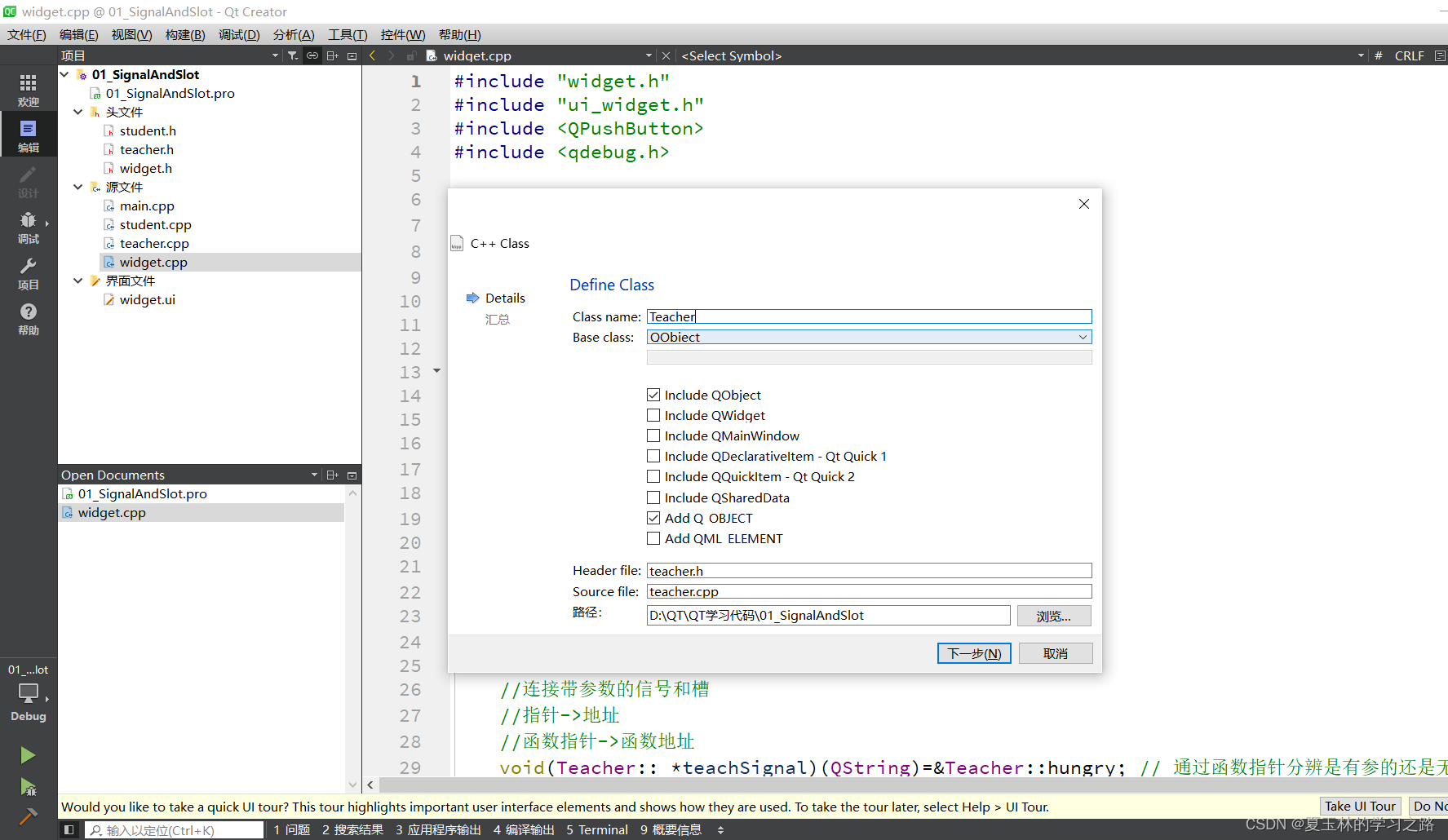Open the Open Documents view dropdown
The width and height of the screenshot is (1448, 840).
[314, 475]
